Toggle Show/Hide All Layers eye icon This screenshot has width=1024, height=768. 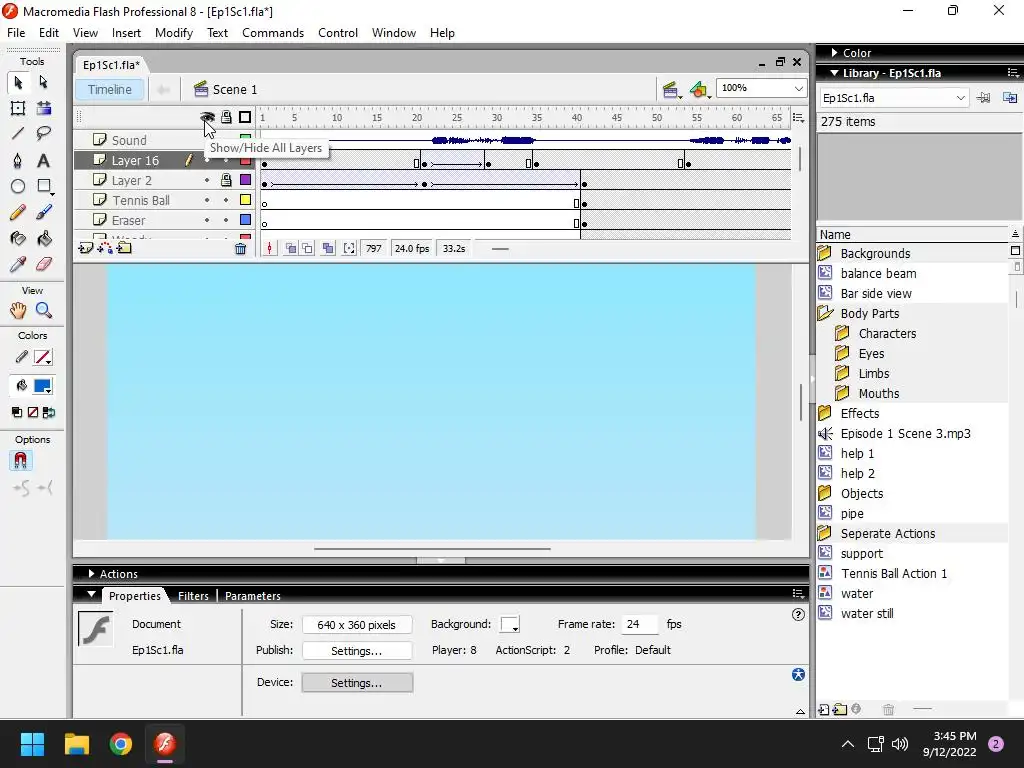coord(207,117)
